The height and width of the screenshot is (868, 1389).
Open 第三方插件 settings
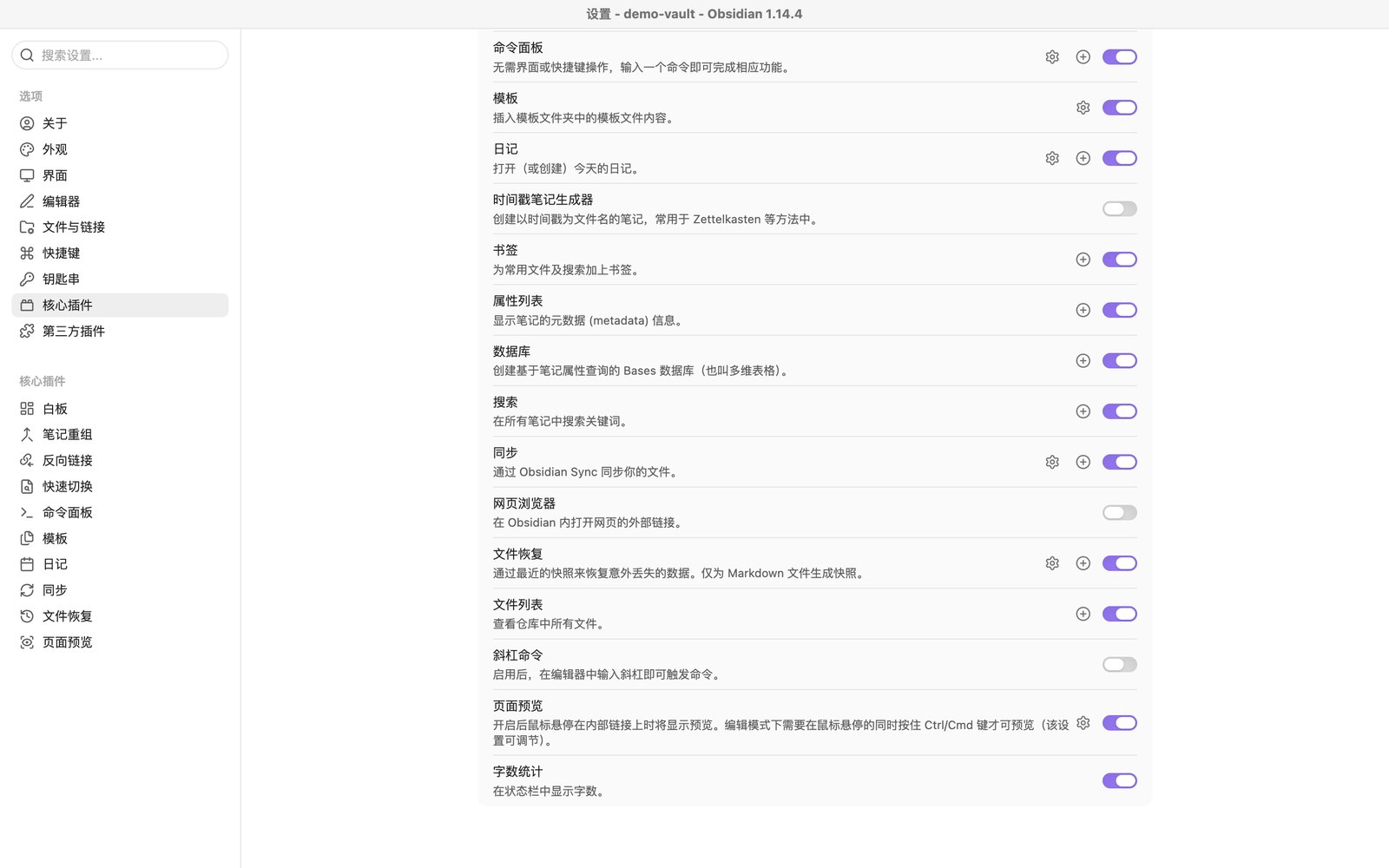(120, 332)
